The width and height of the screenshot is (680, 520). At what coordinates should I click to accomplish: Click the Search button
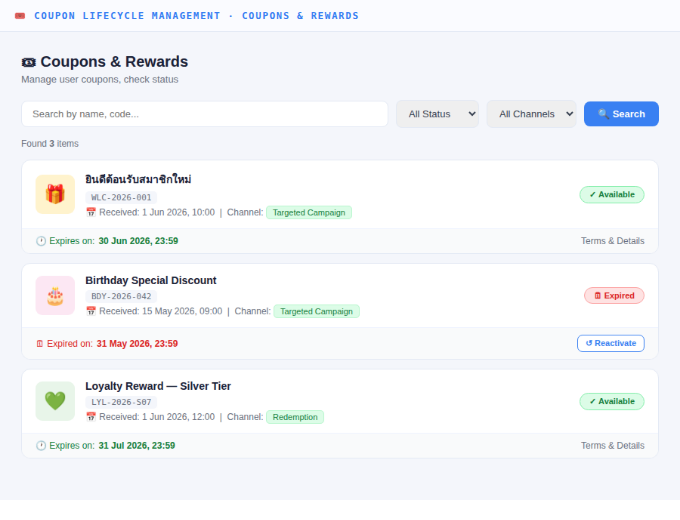(x=621, y=114)
